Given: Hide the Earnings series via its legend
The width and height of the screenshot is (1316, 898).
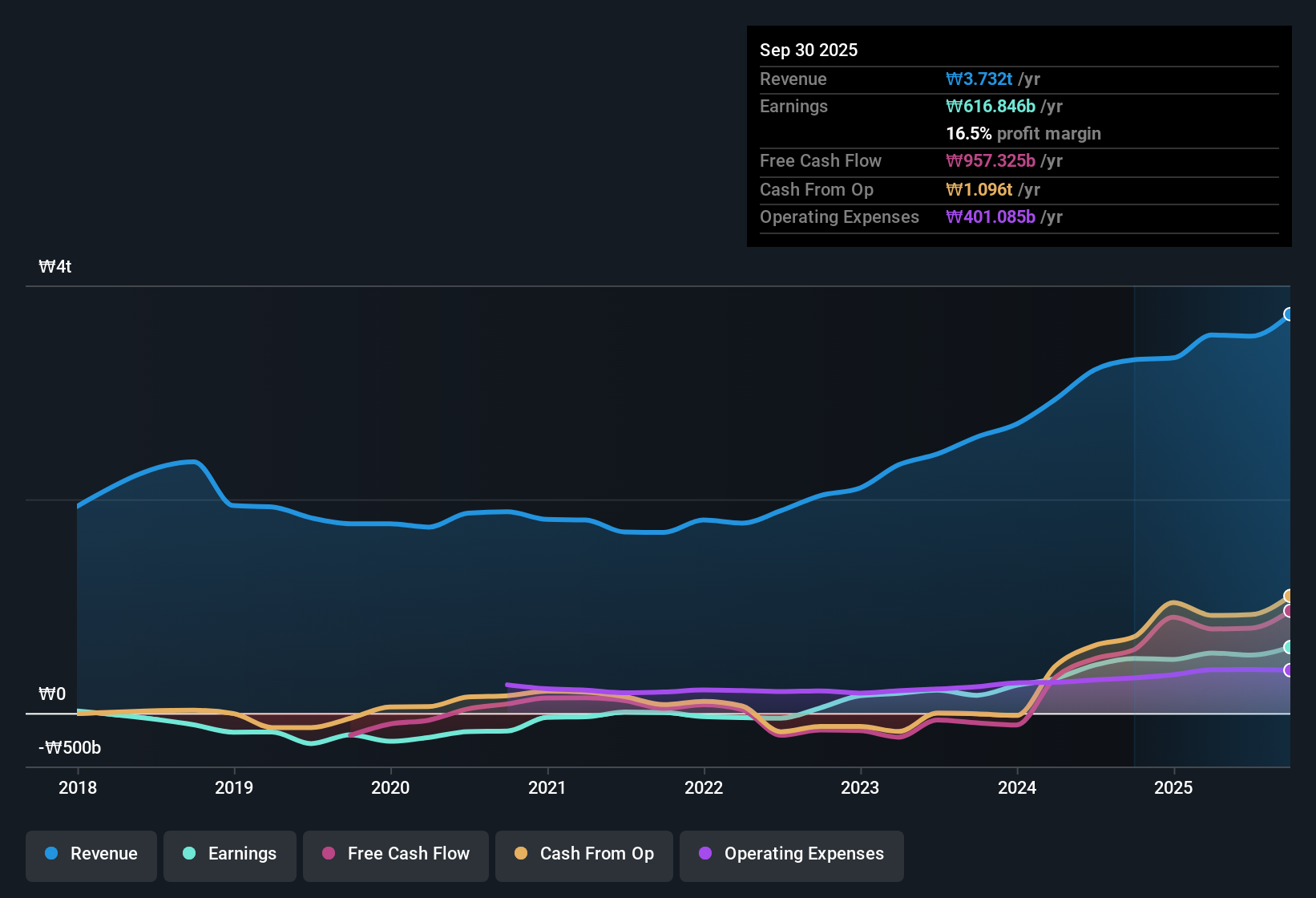Looking at the screenshot, I should [x=229, y=855].
